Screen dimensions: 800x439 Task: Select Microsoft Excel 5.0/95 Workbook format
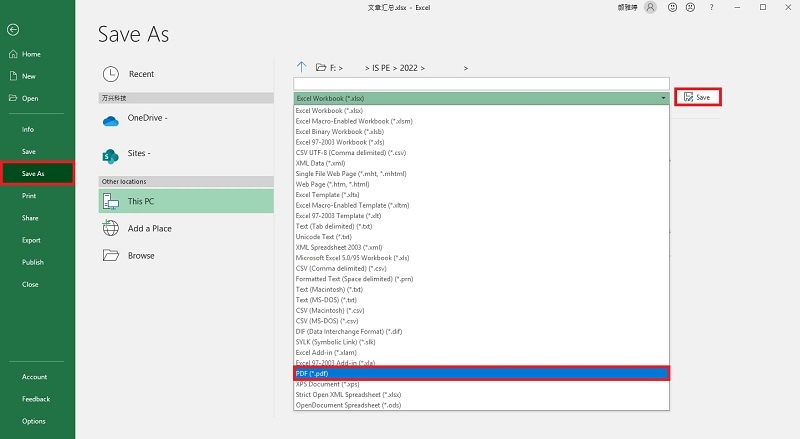pos(481,258)
